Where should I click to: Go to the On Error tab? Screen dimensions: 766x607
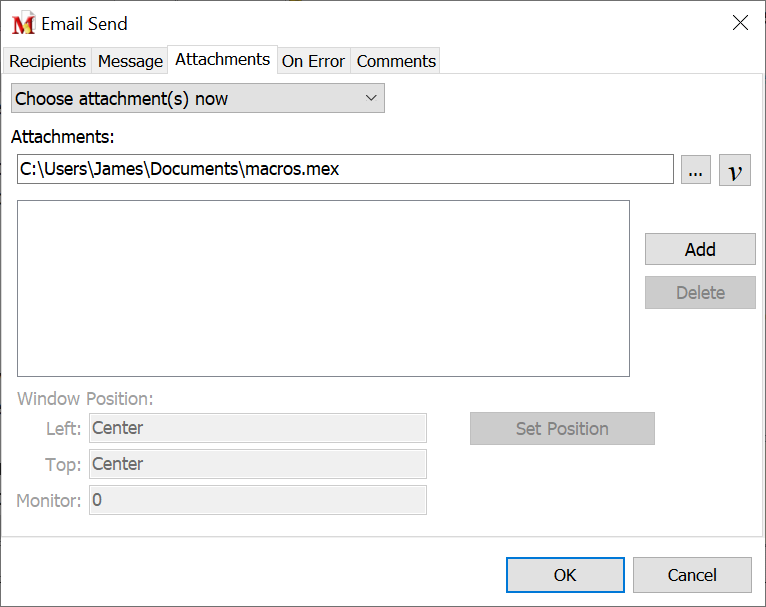pyautogui.click(x=313, y=61)
